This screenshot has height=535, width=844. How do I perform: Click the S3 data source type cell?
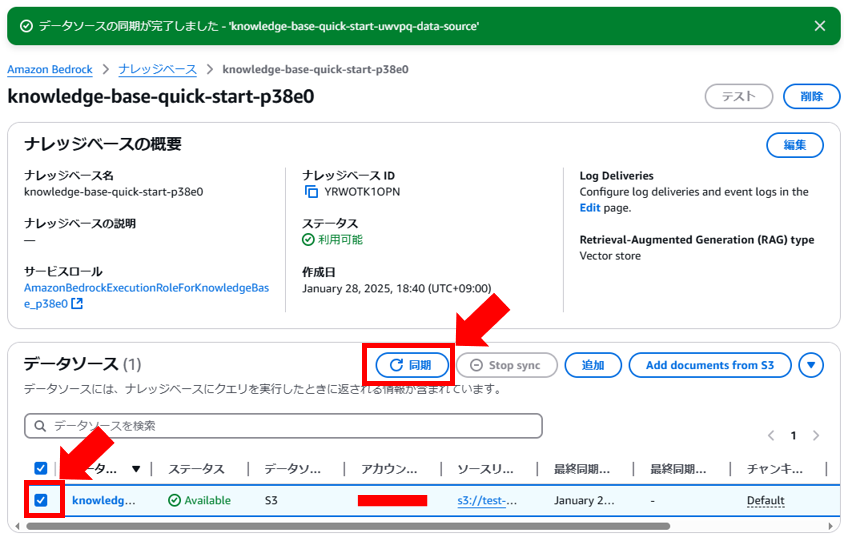271,501
